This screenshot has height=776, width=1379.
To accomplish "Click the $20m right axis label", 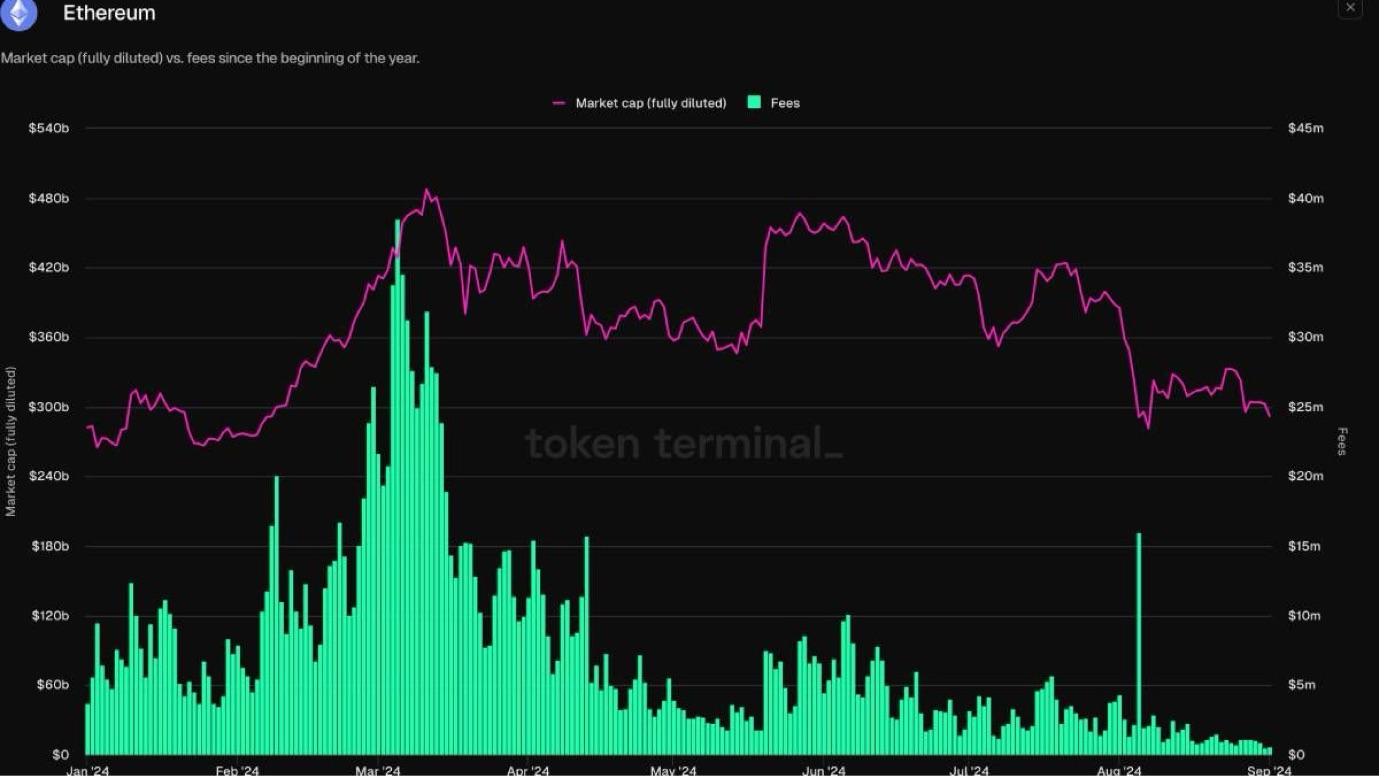I will tap(1305, 476).
